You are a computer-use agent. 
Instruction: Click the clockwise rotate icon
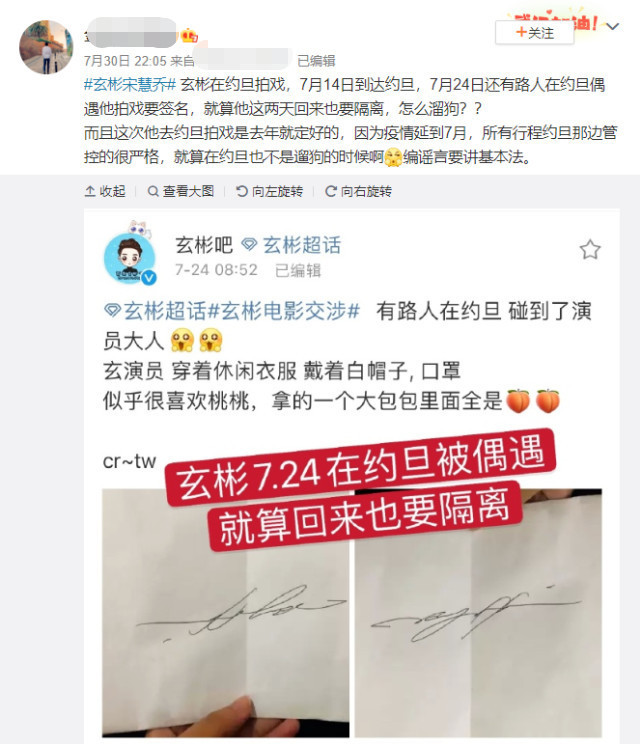(330, 191)
